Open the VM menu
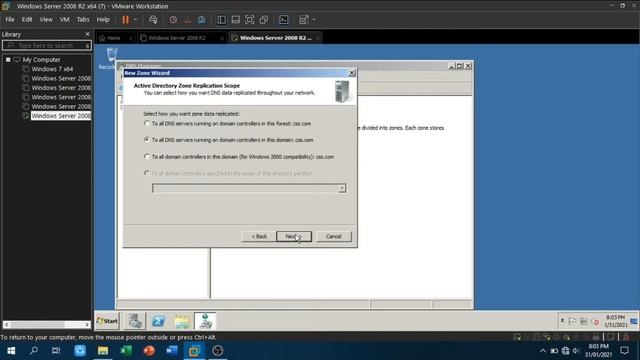Screen dimensions: 640x360 pyautogui.click(x=64, y=20)
